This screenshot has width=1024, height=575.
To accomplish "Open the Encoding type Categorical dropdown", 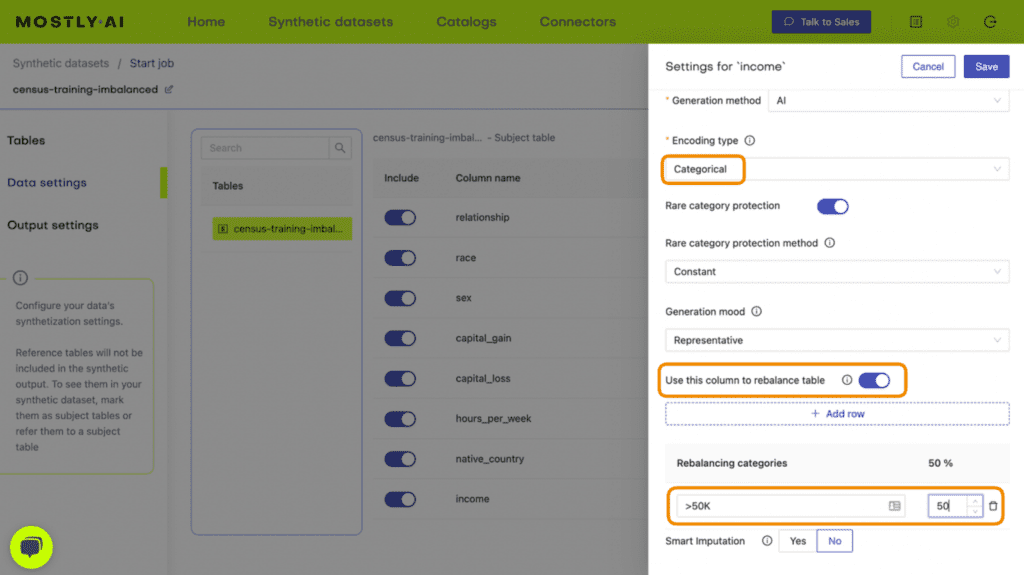I will click(x=836, y=170).
